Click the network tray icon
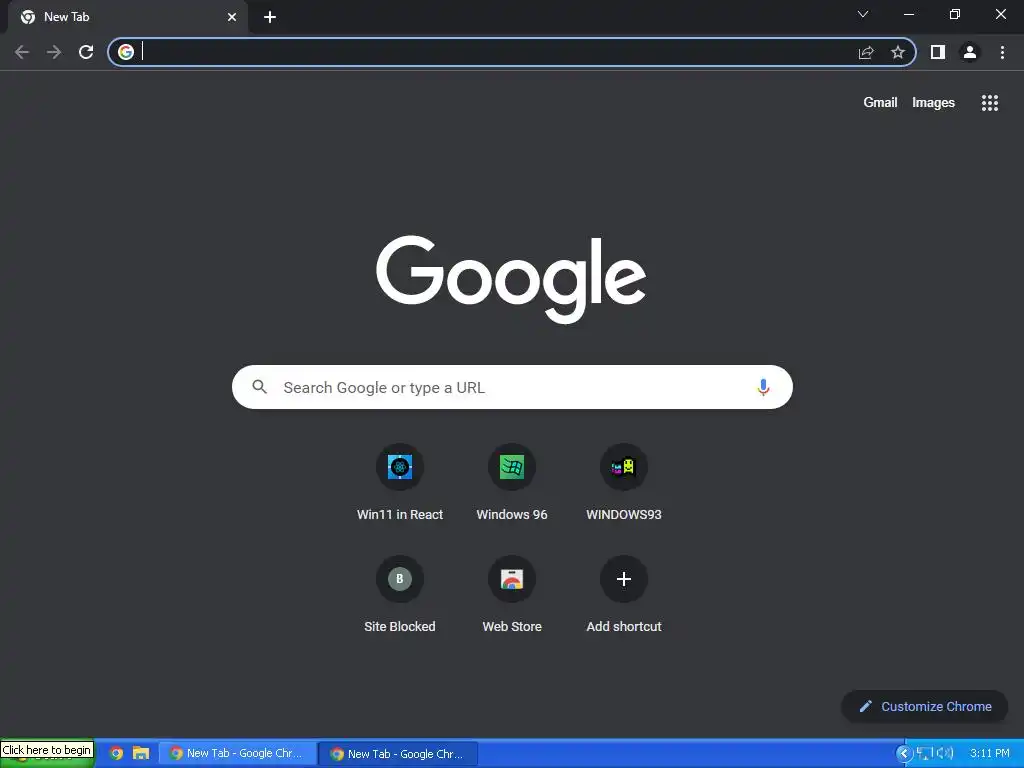 pyautogui.click(x=924, y=754)
